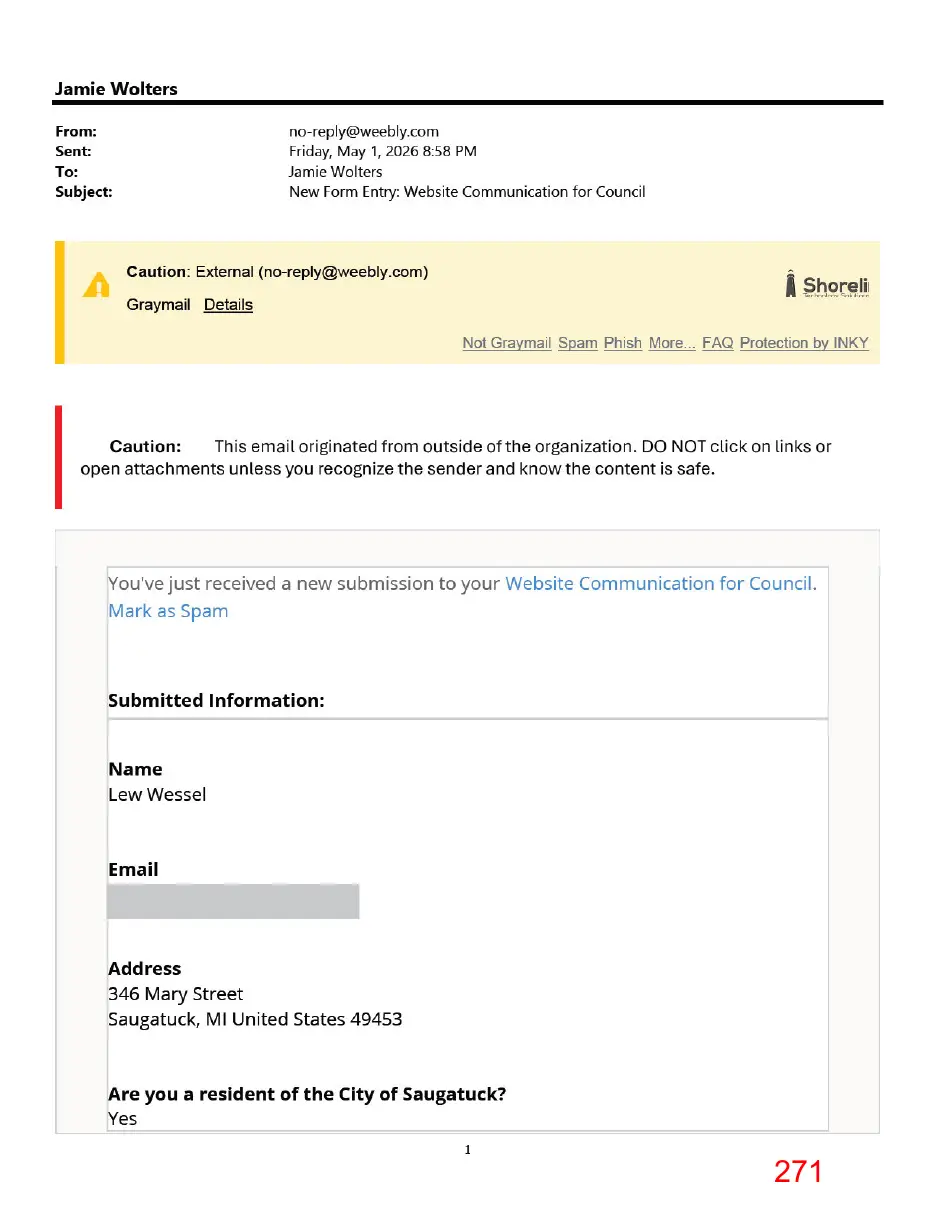Click the Caution: External sender notice text
Screen dimensions: 935x1210
pyautogui.click(x=277, y=272)
